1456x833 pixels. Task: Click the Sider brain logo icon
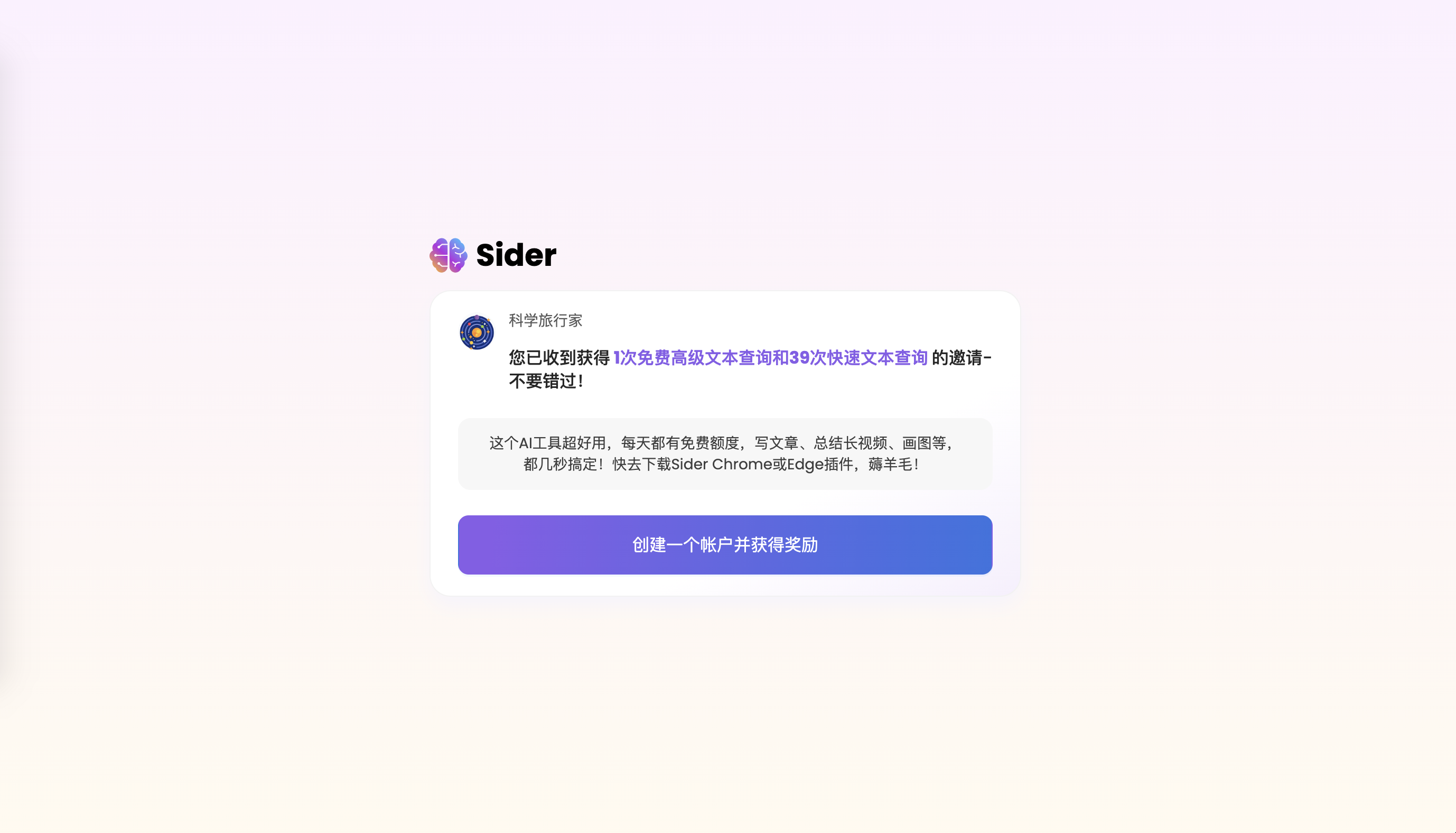coord(448,255)
